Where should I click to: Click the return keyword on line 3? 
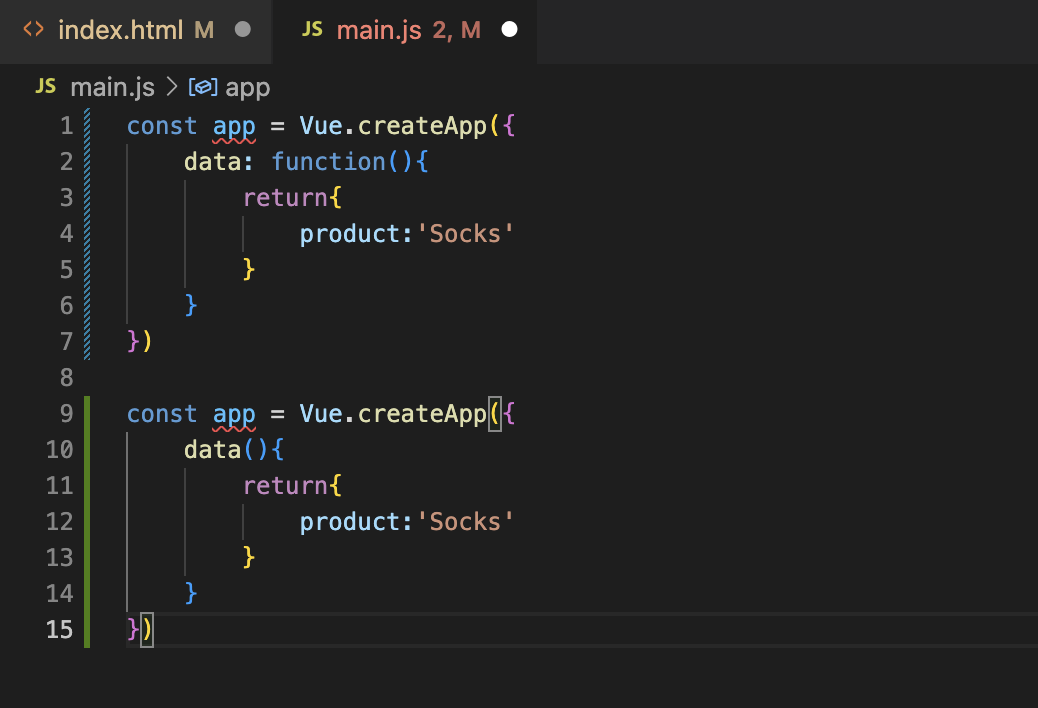(285, 197)
